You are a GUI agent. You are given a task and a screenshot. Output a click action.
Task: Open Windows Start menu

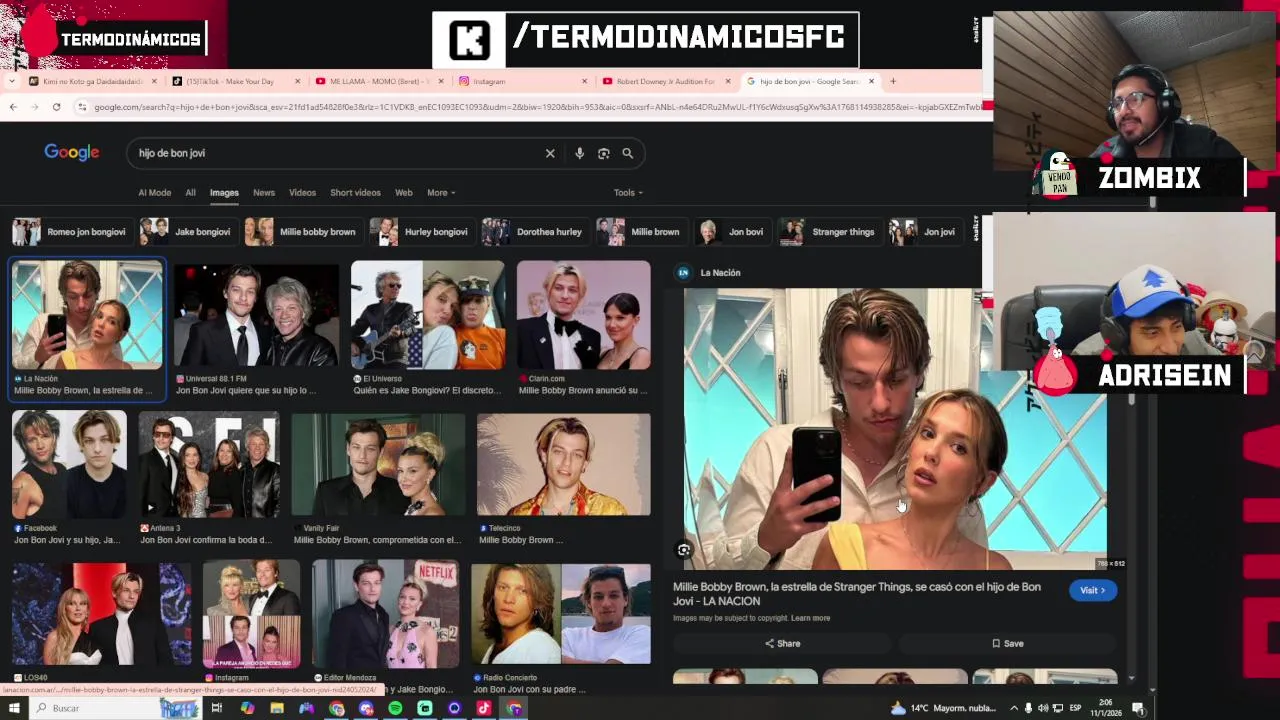point(14,708)
